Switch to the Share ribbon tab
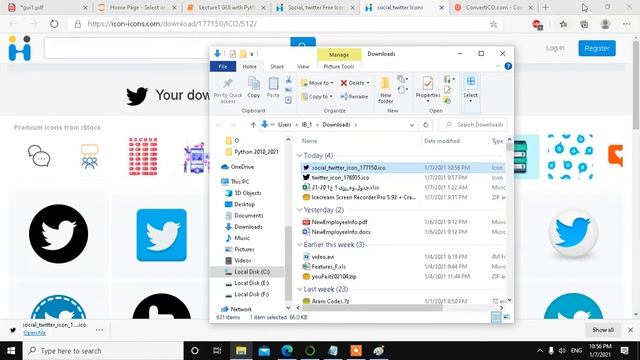Viewport: 640px width, 360px height. (277, 67)
